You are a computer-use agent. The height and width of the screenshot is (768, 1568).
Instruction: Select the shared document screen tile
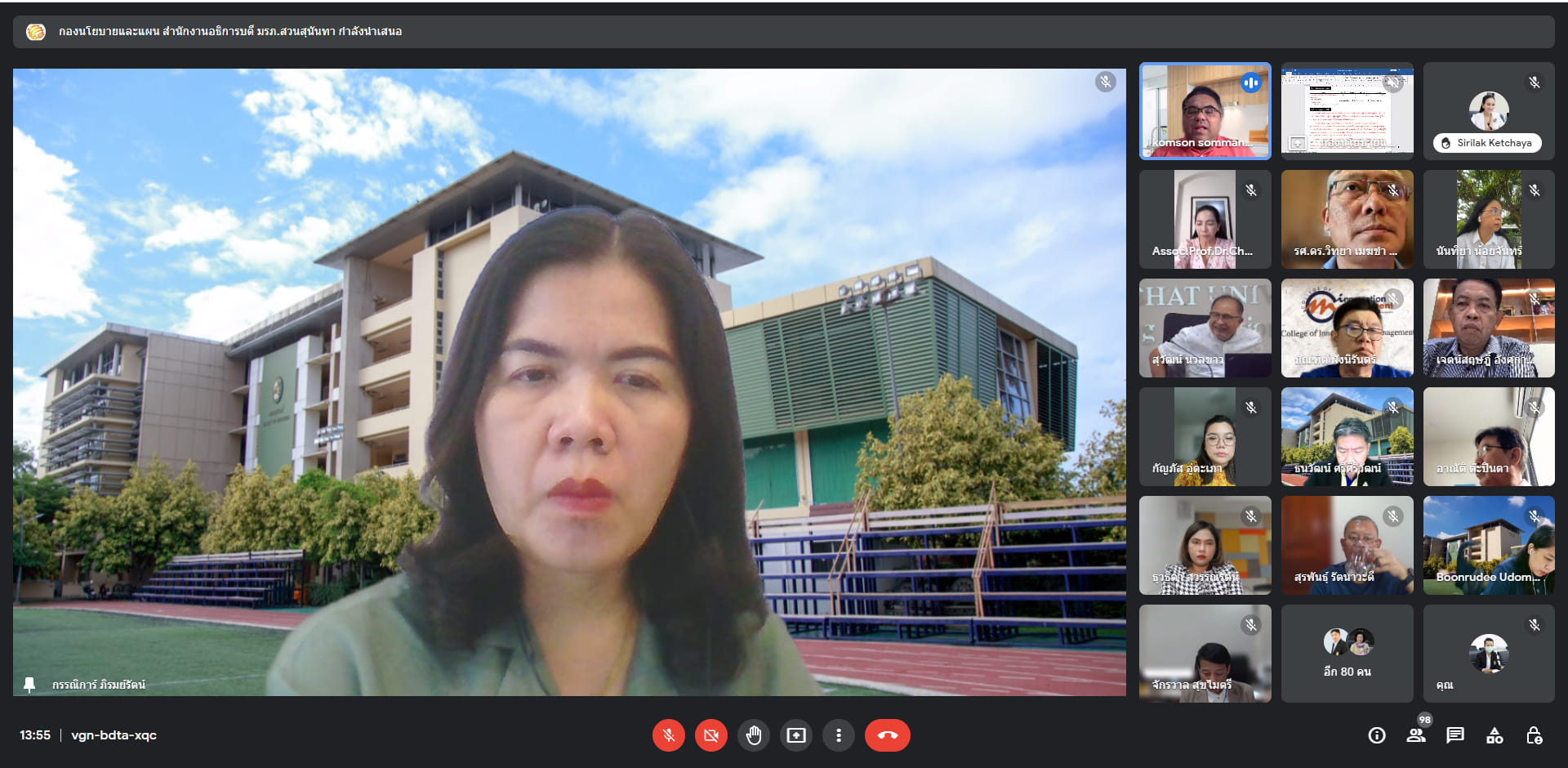coord(1347,111)
